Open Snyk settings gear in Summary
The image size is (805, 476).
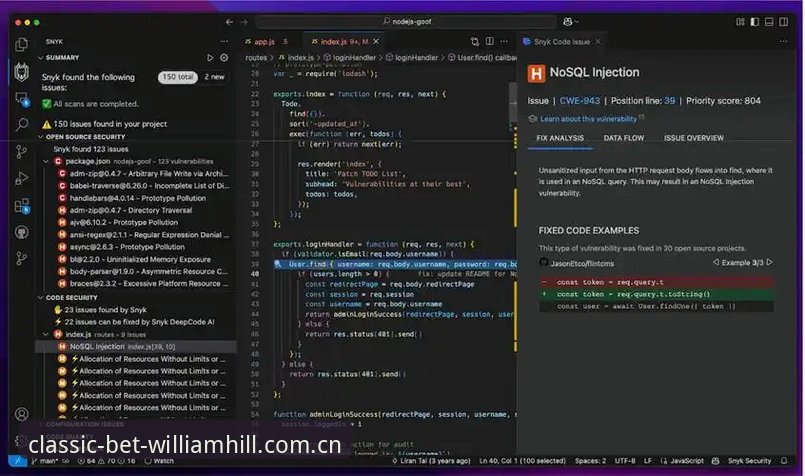pyautogui.click(x=224, y=58)
